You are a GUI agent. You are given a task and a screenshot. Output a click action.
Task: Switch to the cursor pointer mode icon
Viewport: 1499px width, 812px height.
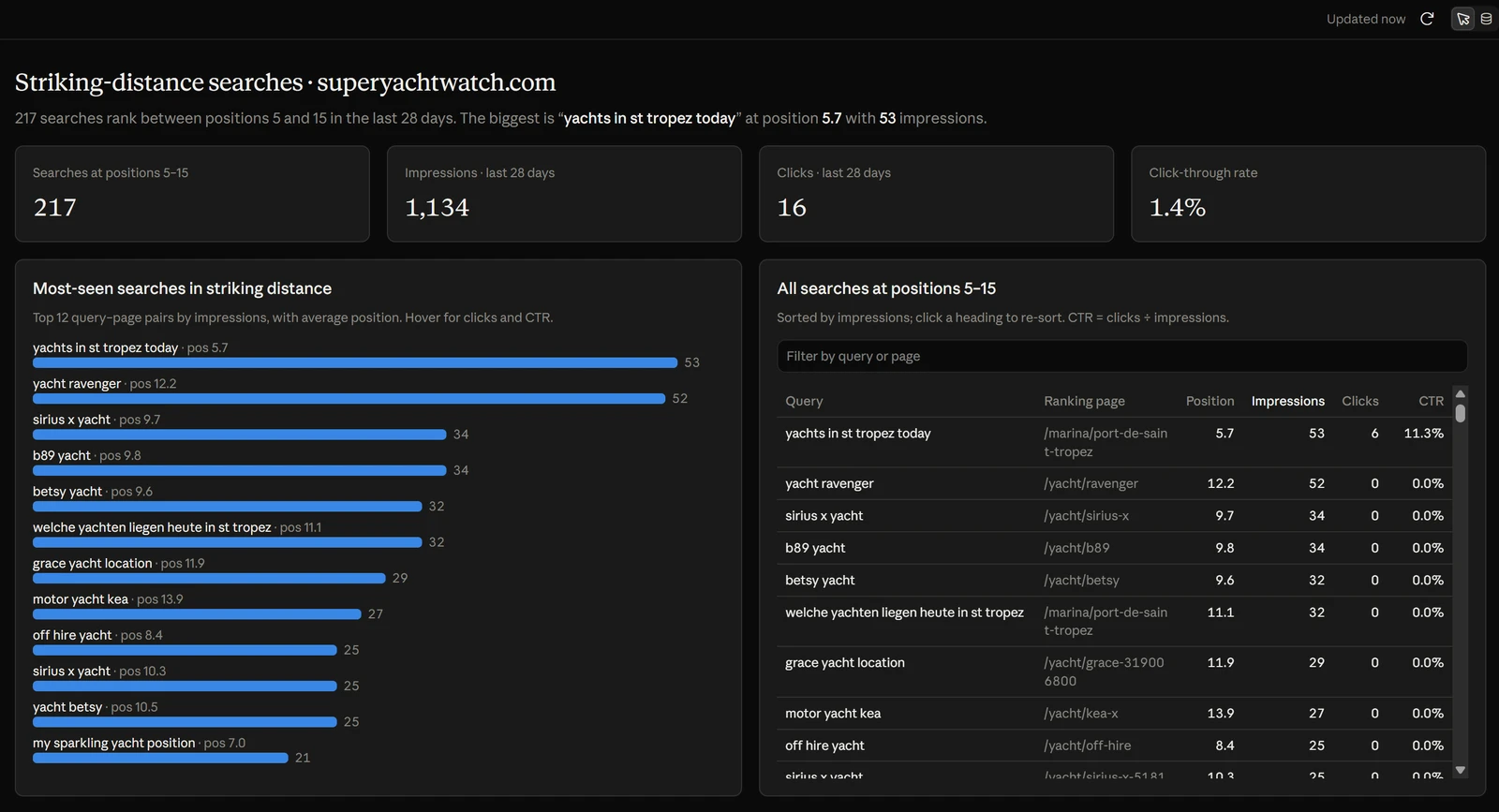[x=1463, y=19]
